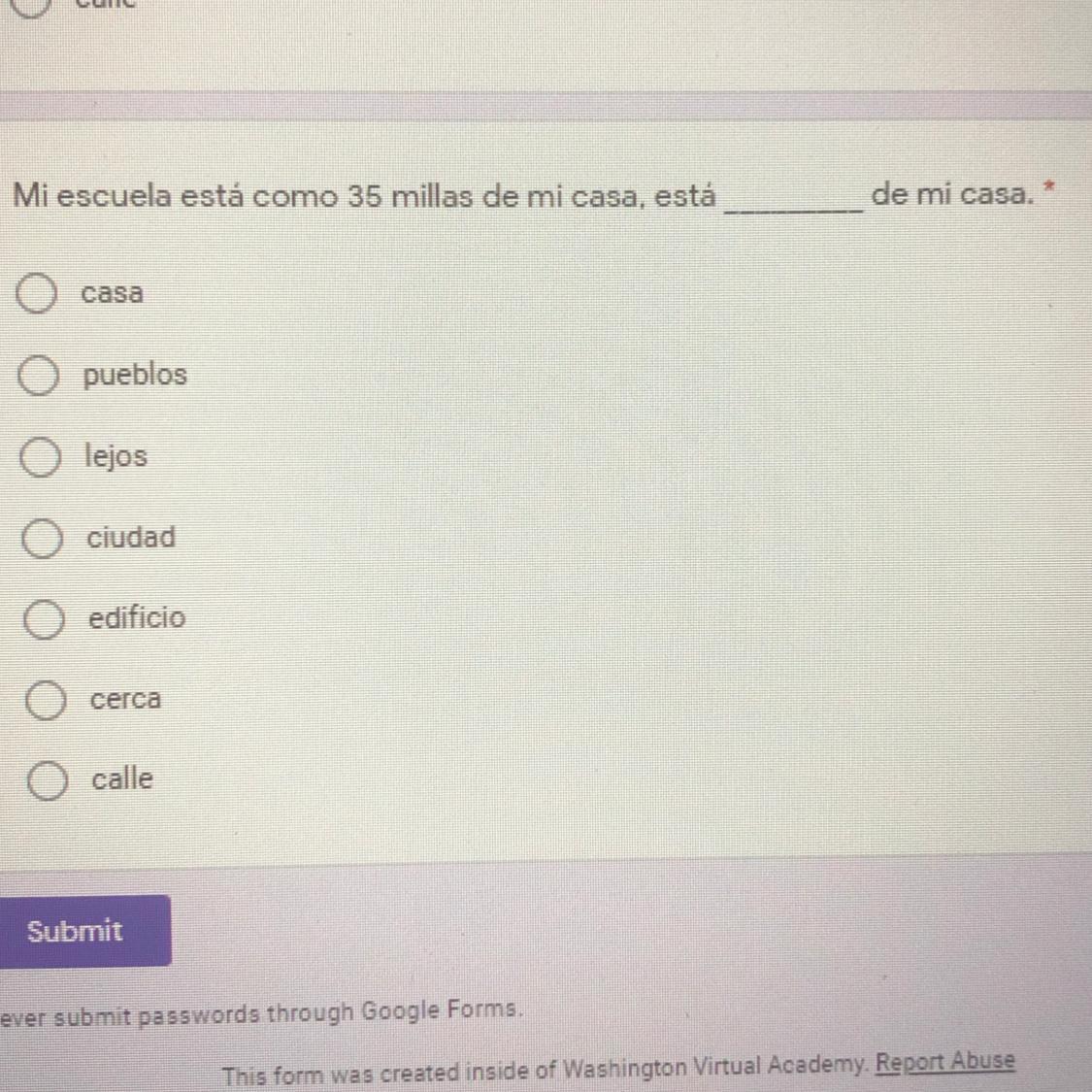
Task: Choose the 'pueblos' radio option circle
Action: point(39,376)
